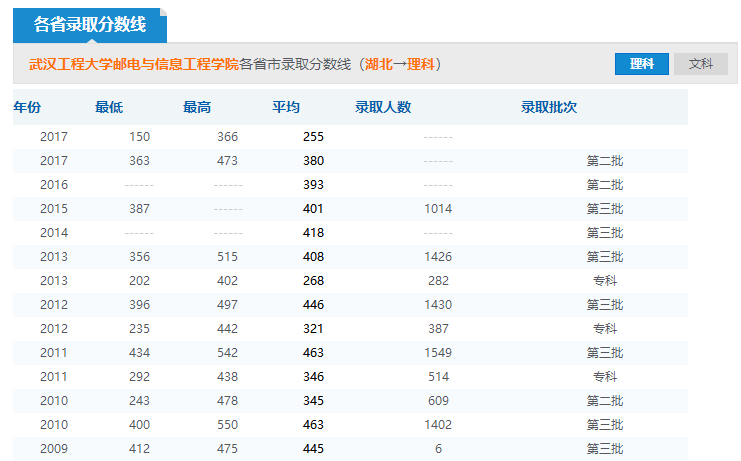Select average score 346 in 2011 专科 row

pos(313,377)
